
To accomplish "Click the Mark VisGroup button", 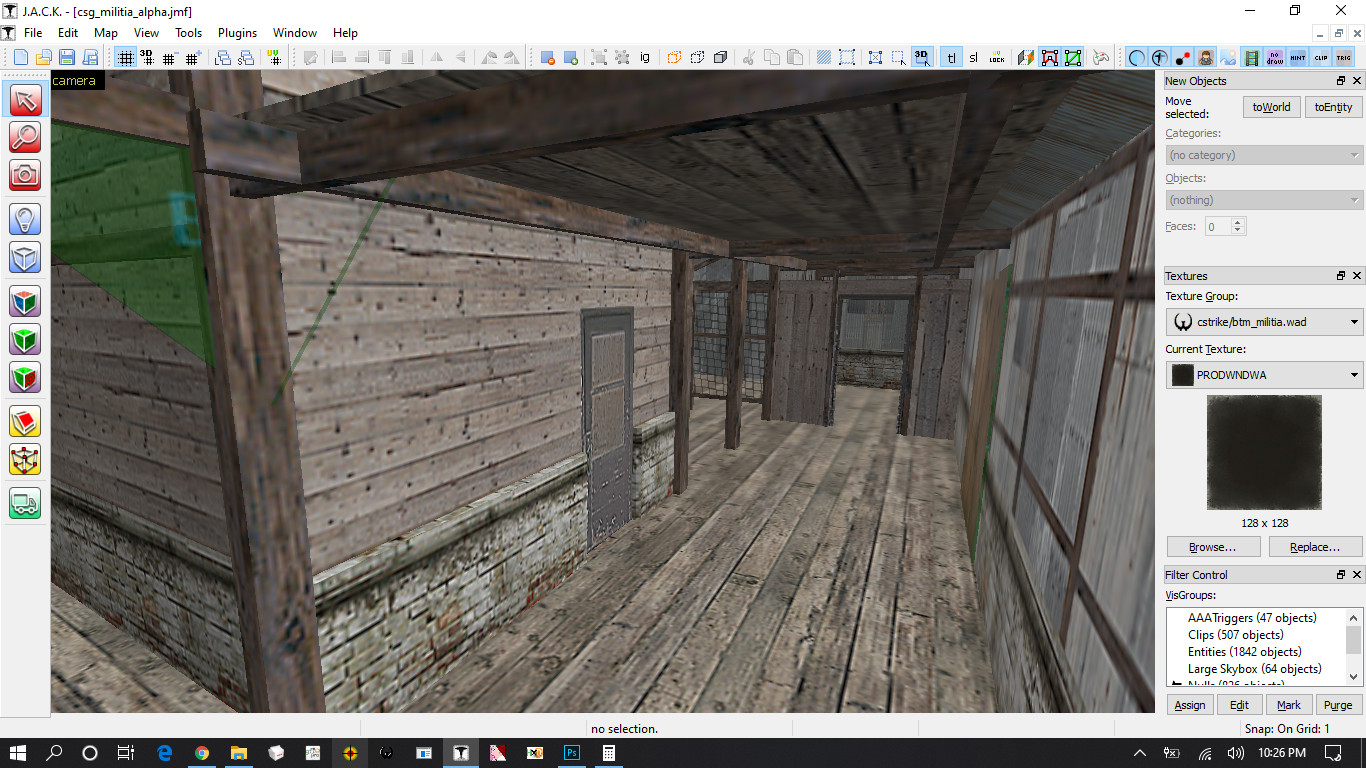I will click(x=1289, y=705).
